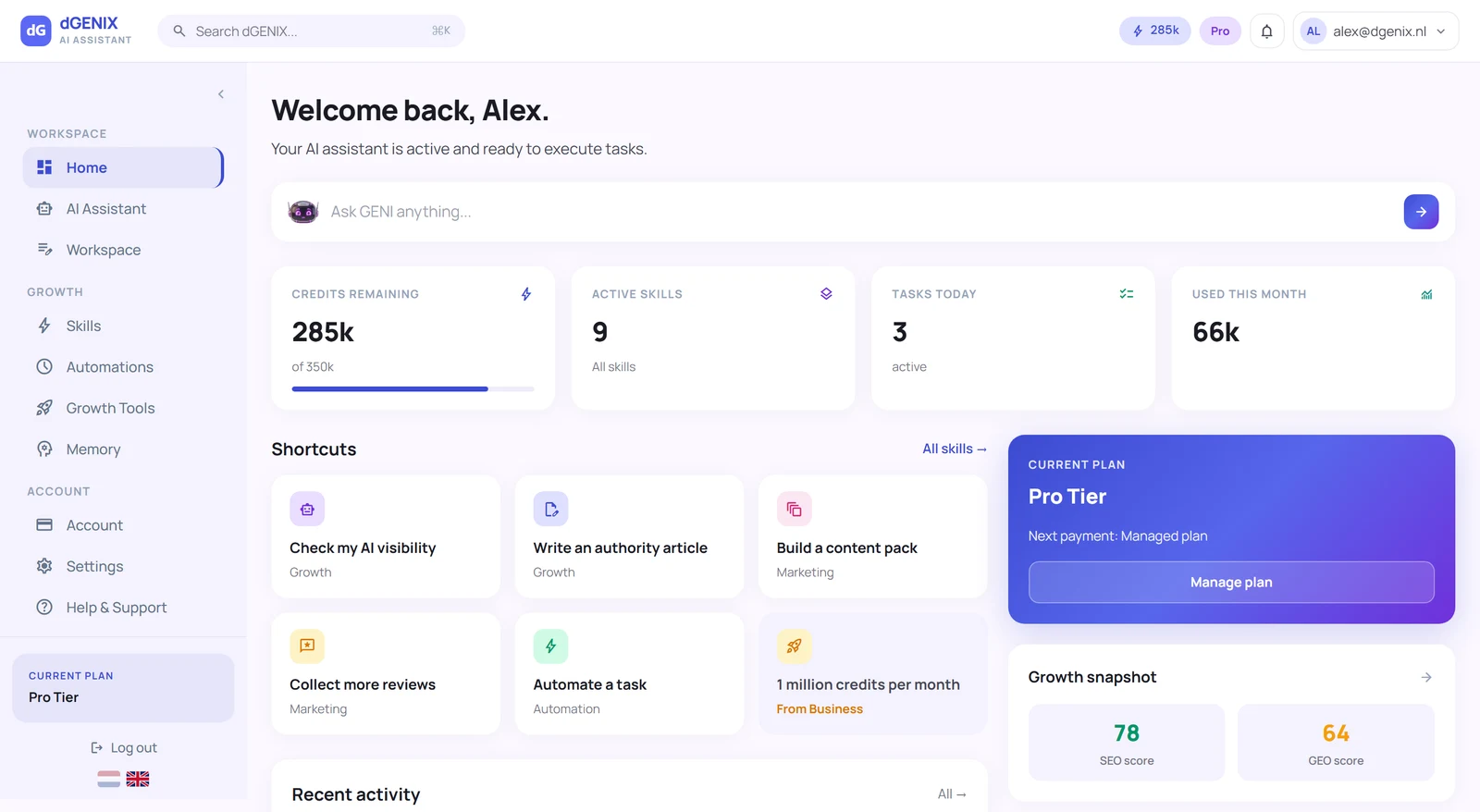This screenshot has width=1480, height=812.
Task: Submit the GENI prompt with arrow button
Action: pyautogui.click(x=1421, y=212)
